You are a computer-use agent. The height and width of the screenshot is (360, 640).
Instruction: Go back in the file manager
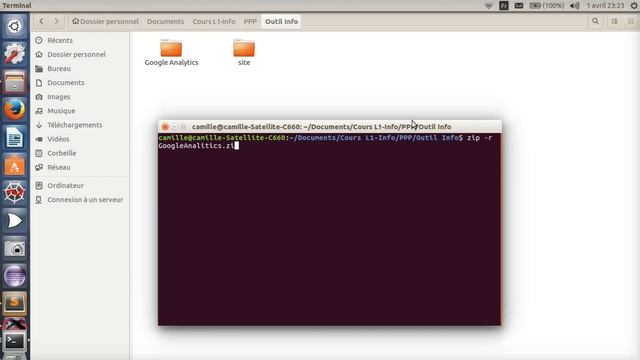pos(41,21)
